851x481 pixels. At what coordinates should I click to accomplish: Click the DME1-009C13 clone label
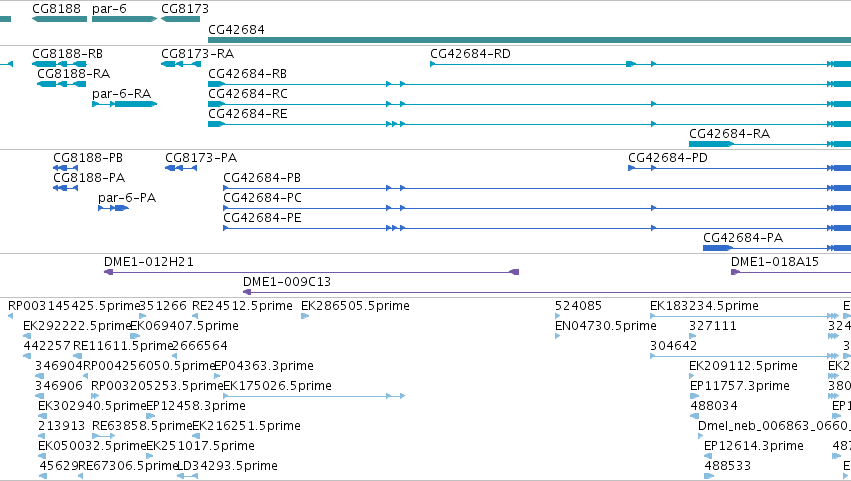click(287, 282)
